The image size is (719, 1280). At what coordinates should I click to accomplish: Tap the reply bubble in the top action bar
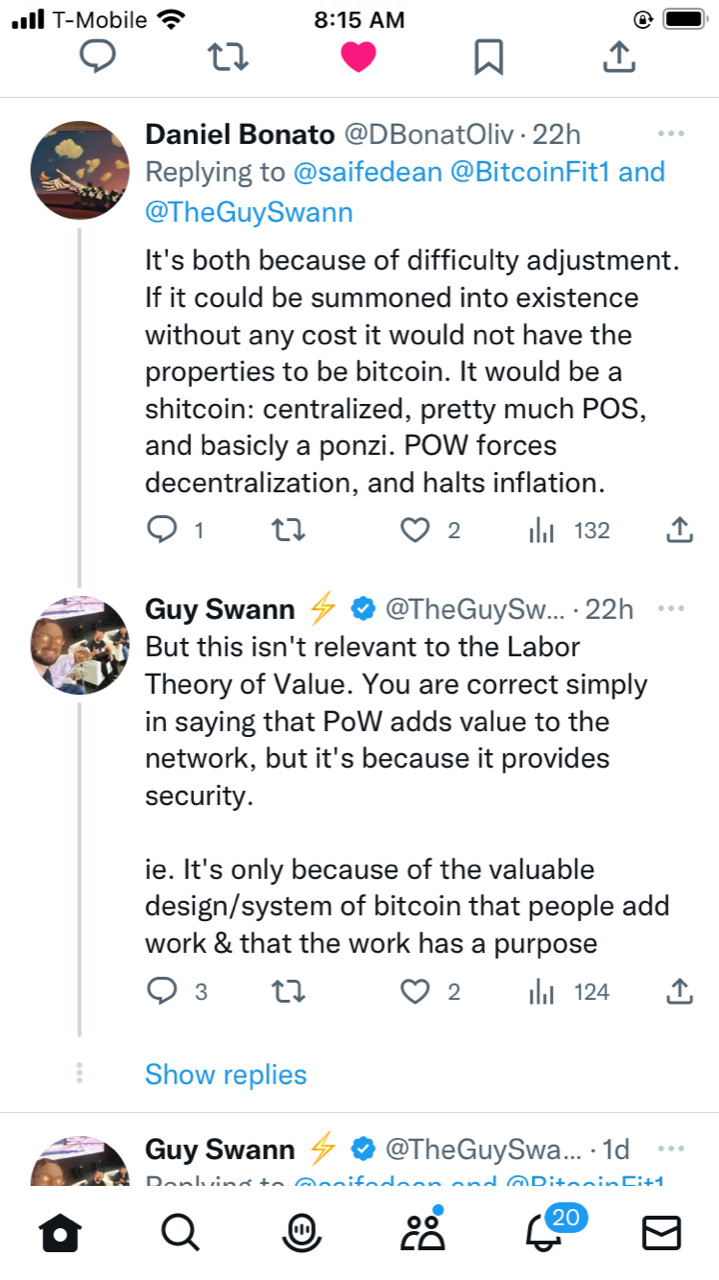click(98, 58)
